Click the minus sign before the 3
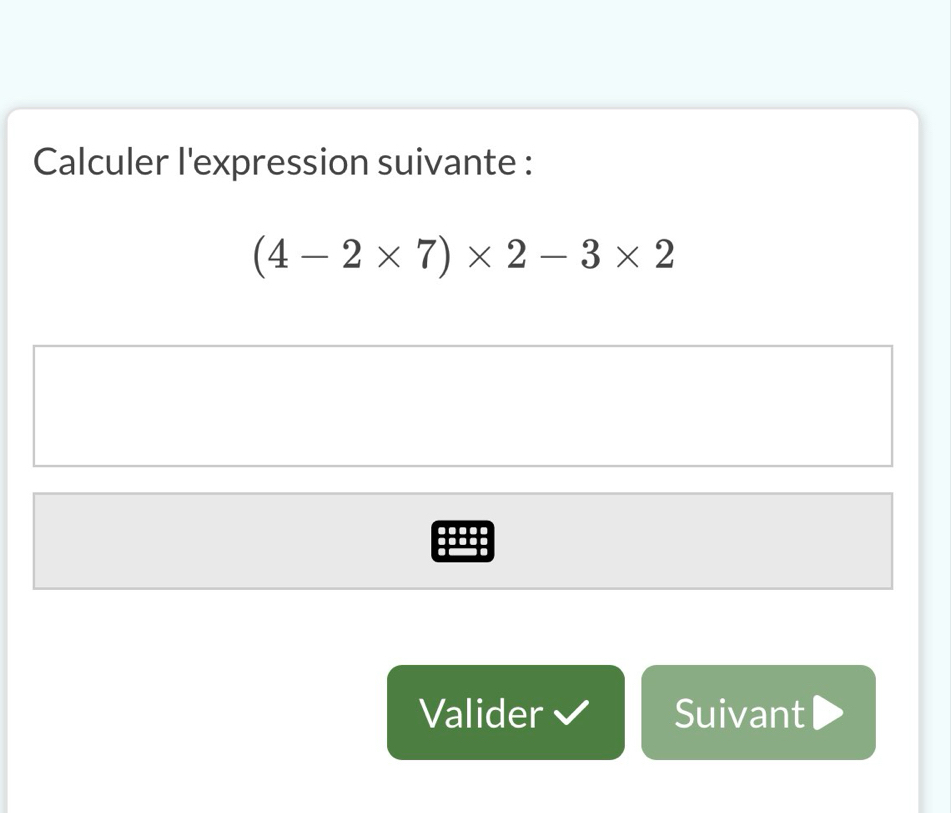This screenshot has width=951, height=813. (x=554, y=257)
